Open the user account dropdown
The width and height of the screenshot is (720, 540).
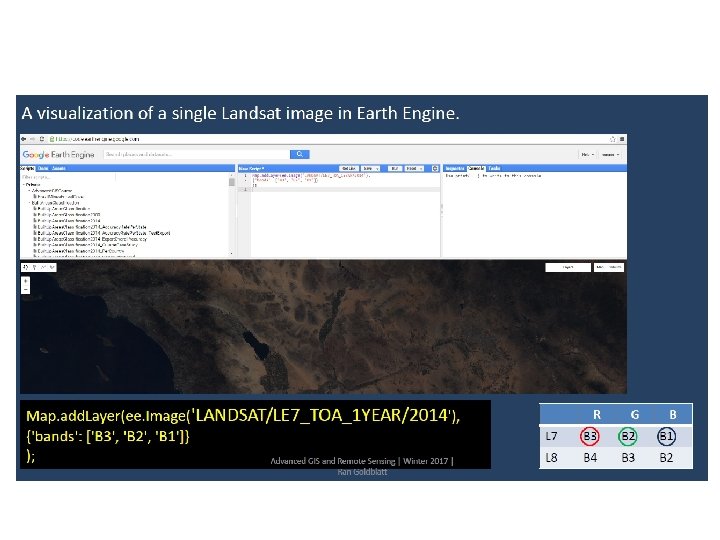610,155
